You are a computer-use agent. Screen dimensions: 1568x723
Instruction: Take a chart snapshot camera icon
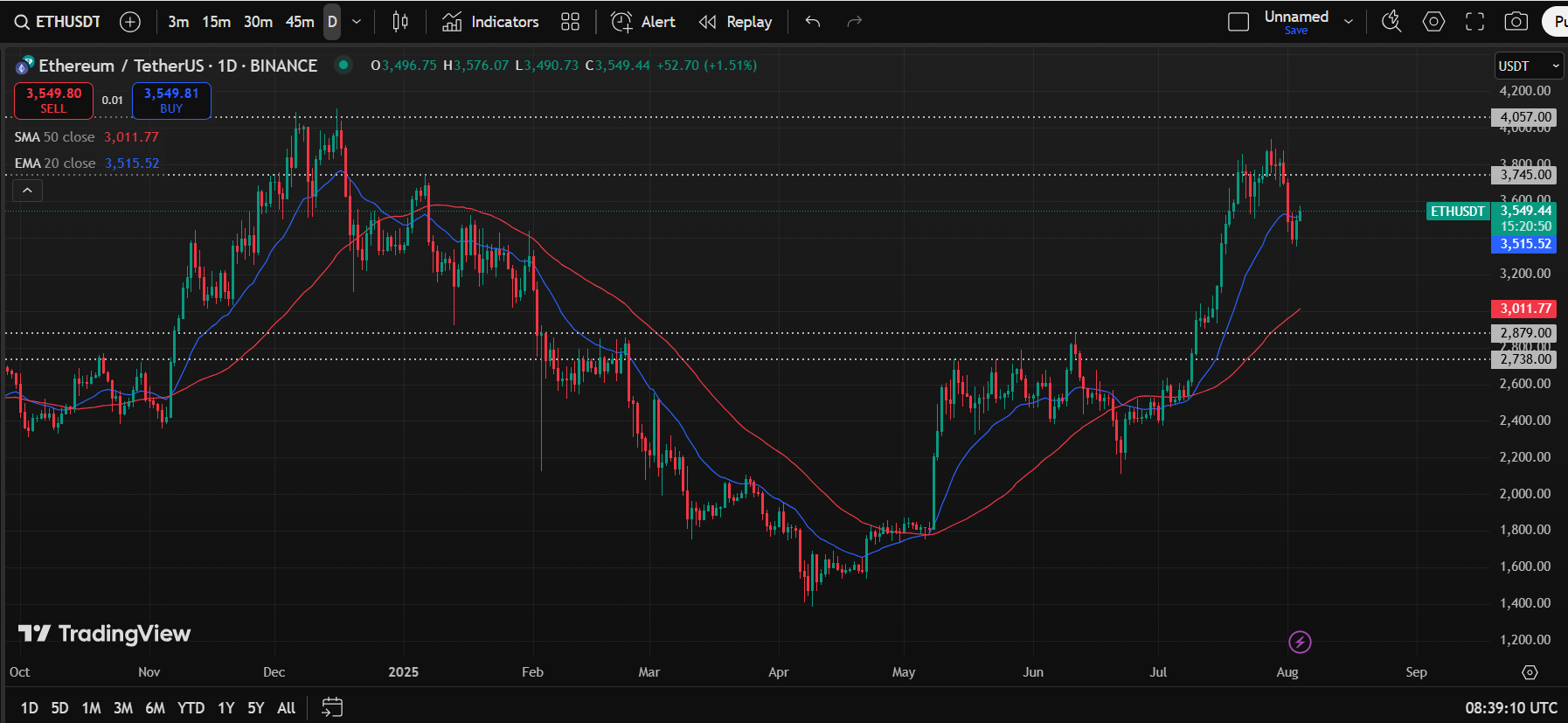click(x=1516, y=22)
